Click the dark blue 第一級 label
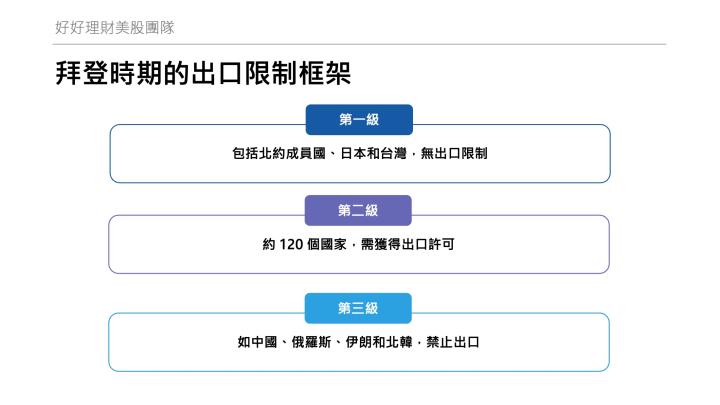 pyautogui.click(x=359, y=120)
